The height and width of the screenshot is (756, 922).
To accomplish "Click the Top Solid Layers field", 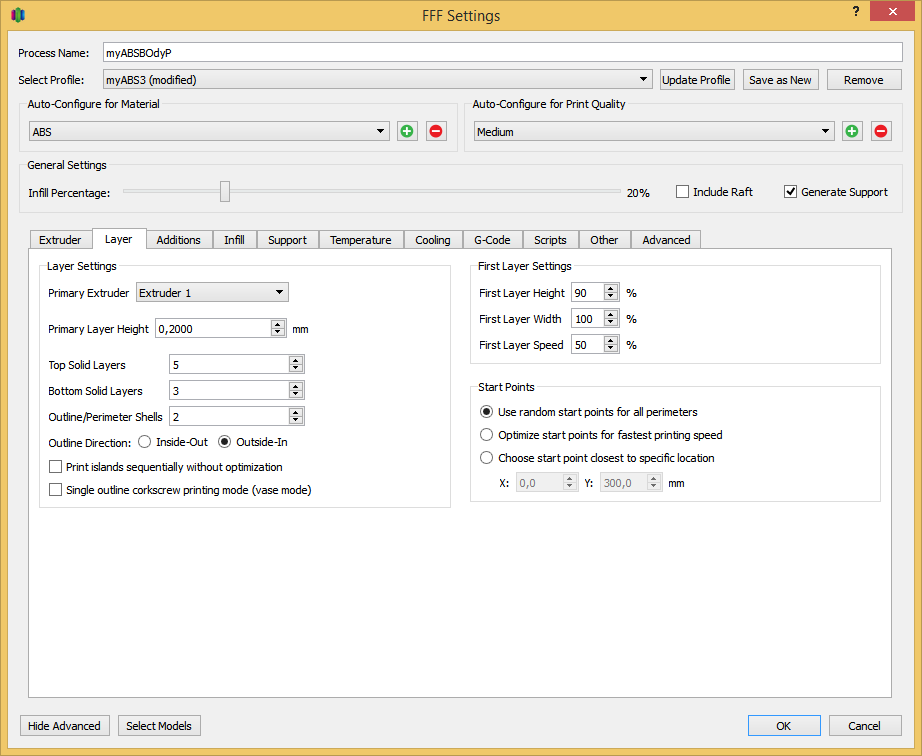I will coord(229,364).
